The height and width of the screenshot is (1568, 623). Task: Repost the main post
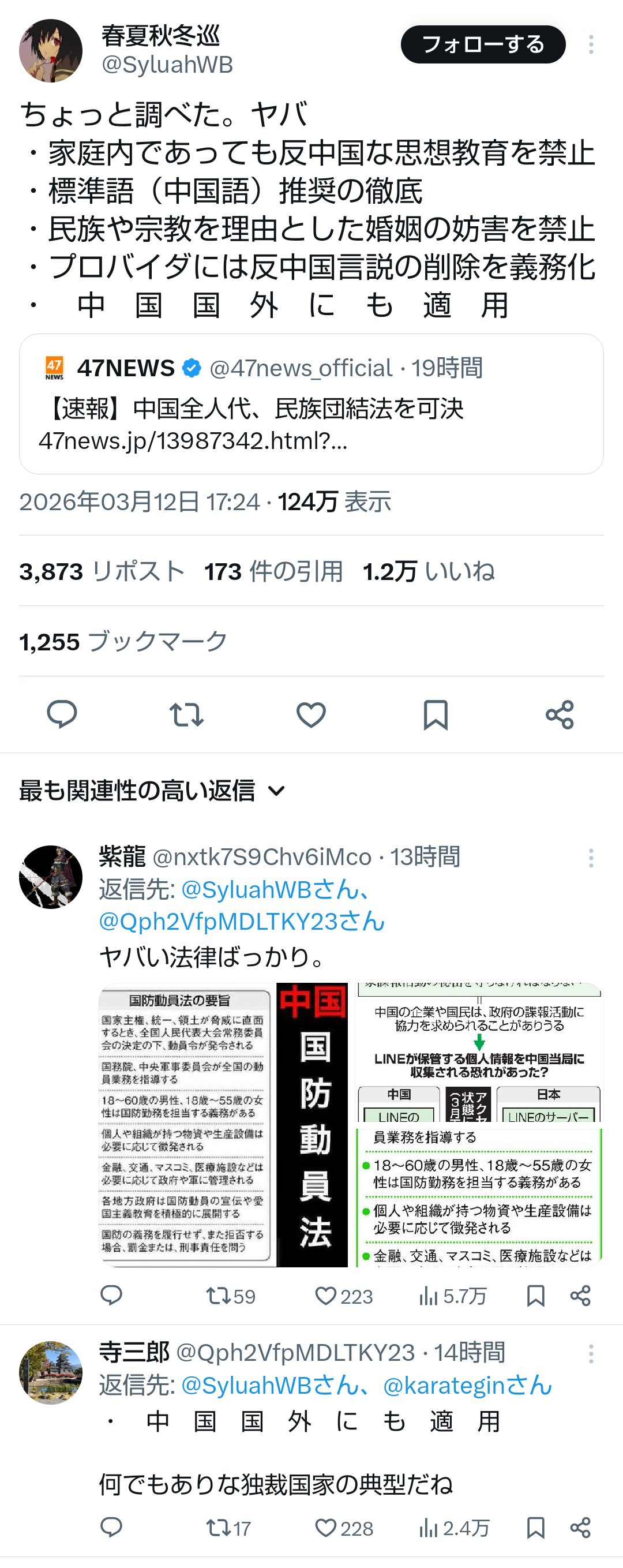click(186, 714)
